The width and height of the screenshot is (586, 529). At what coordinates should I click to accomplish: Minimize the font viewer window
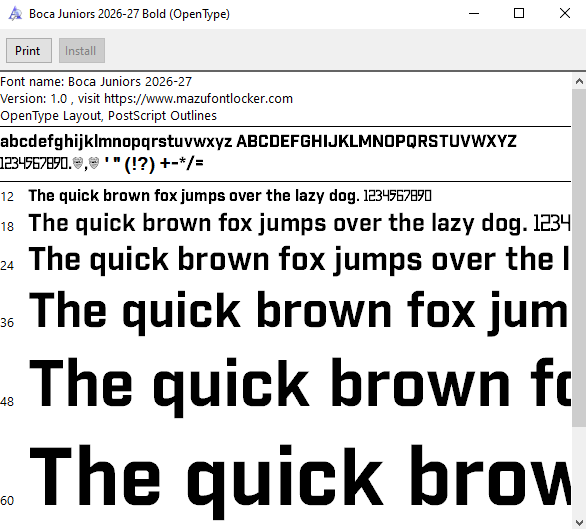(474, 14)
